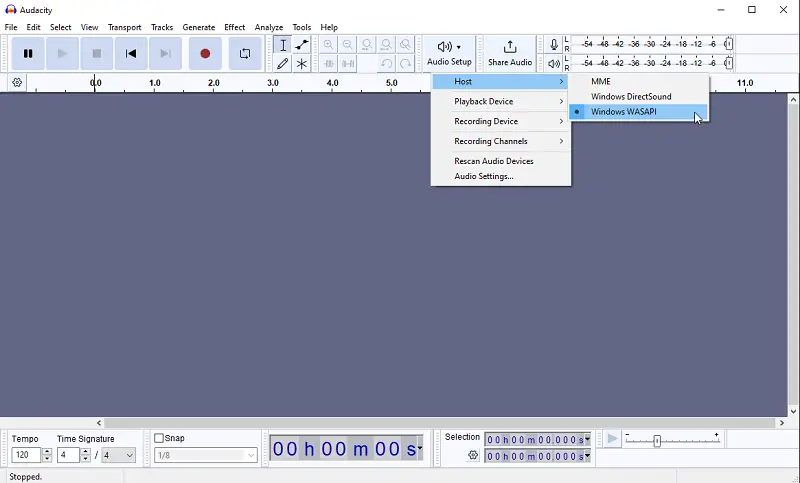Expand the Host submenu entry
This screenshot has height=483, width=800.
[x=501, y=82]
